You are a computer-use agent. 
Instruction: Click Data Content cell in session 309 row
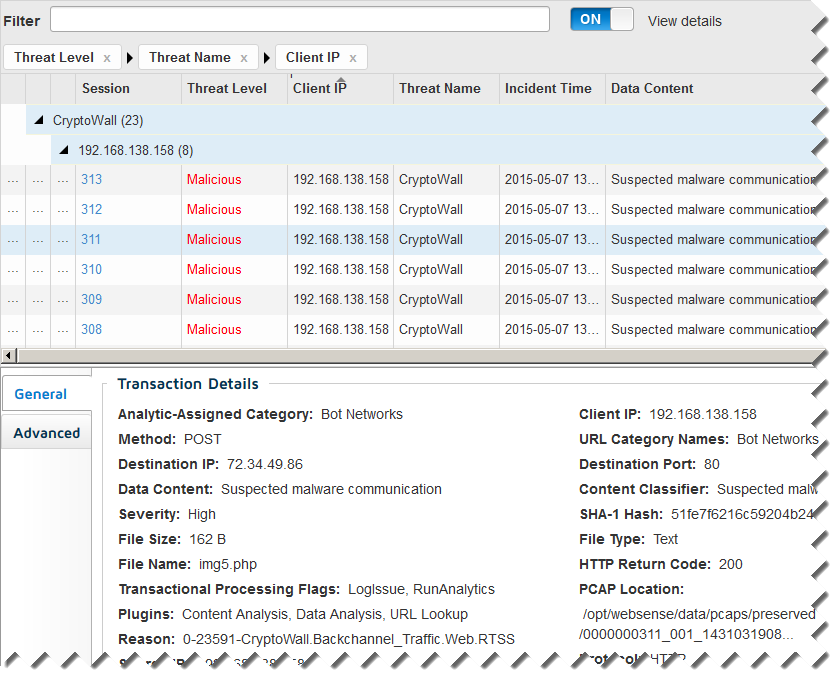[x=713, y=299]
